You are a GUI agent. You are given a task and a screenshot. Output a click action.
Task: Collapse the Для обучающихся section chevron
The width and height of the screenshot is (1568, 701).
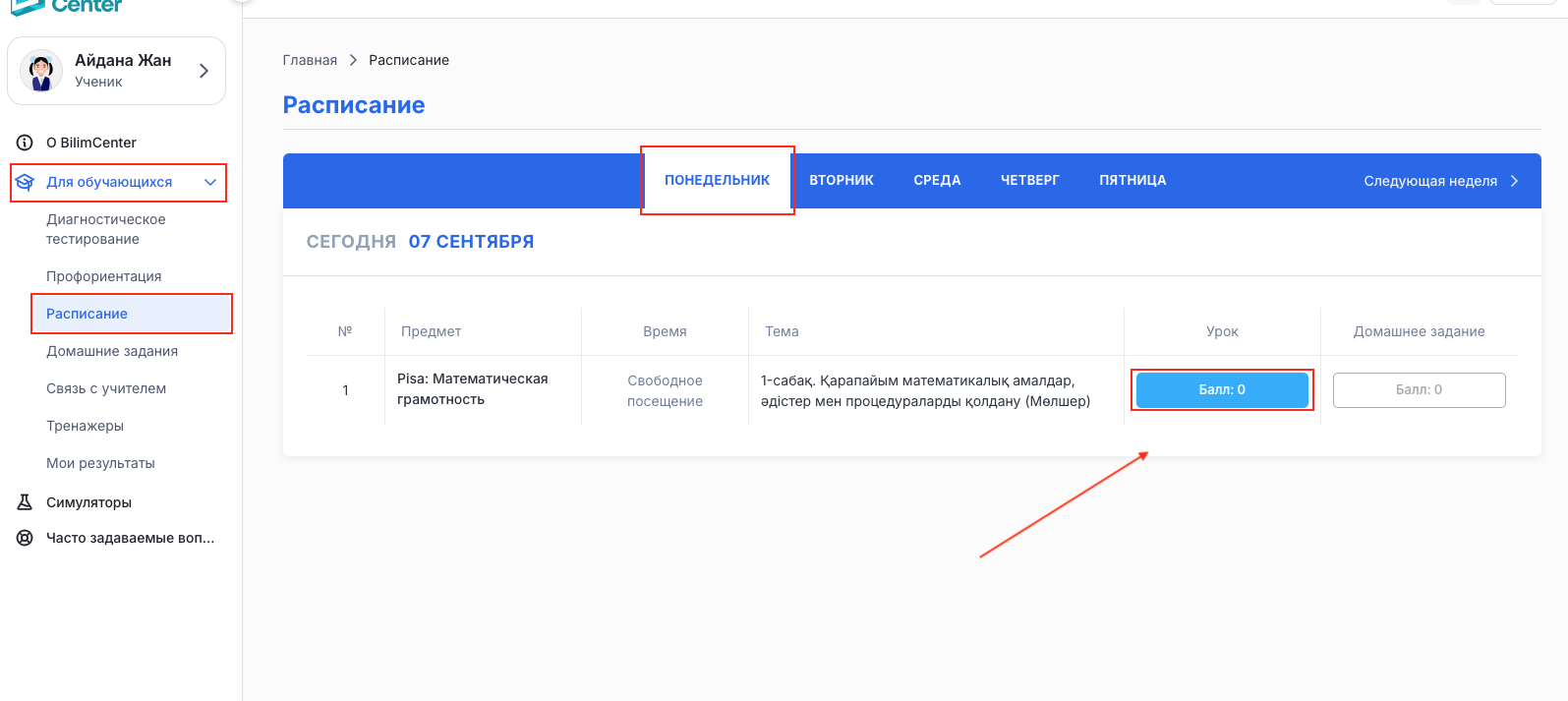pyautogui.click(x=209, y=182)
